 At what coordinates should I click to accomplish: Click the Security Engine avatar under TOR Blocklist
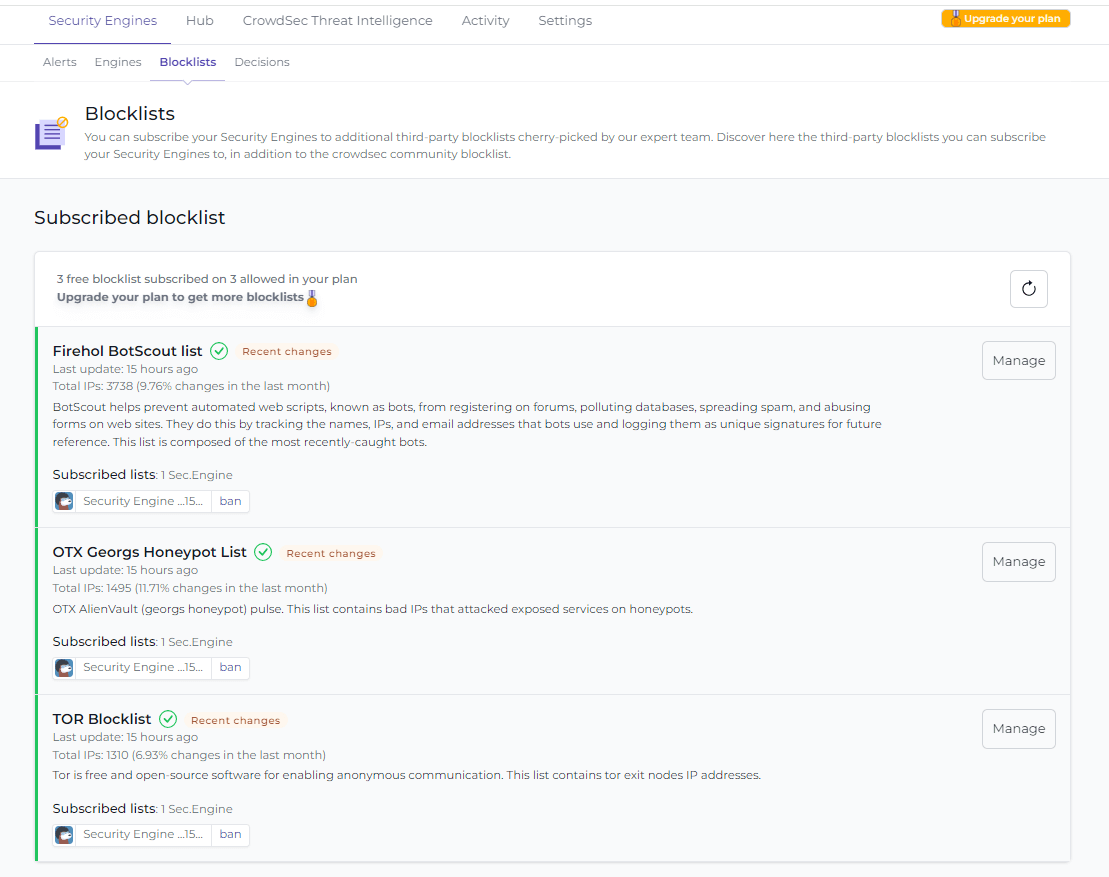pos(64,834)
